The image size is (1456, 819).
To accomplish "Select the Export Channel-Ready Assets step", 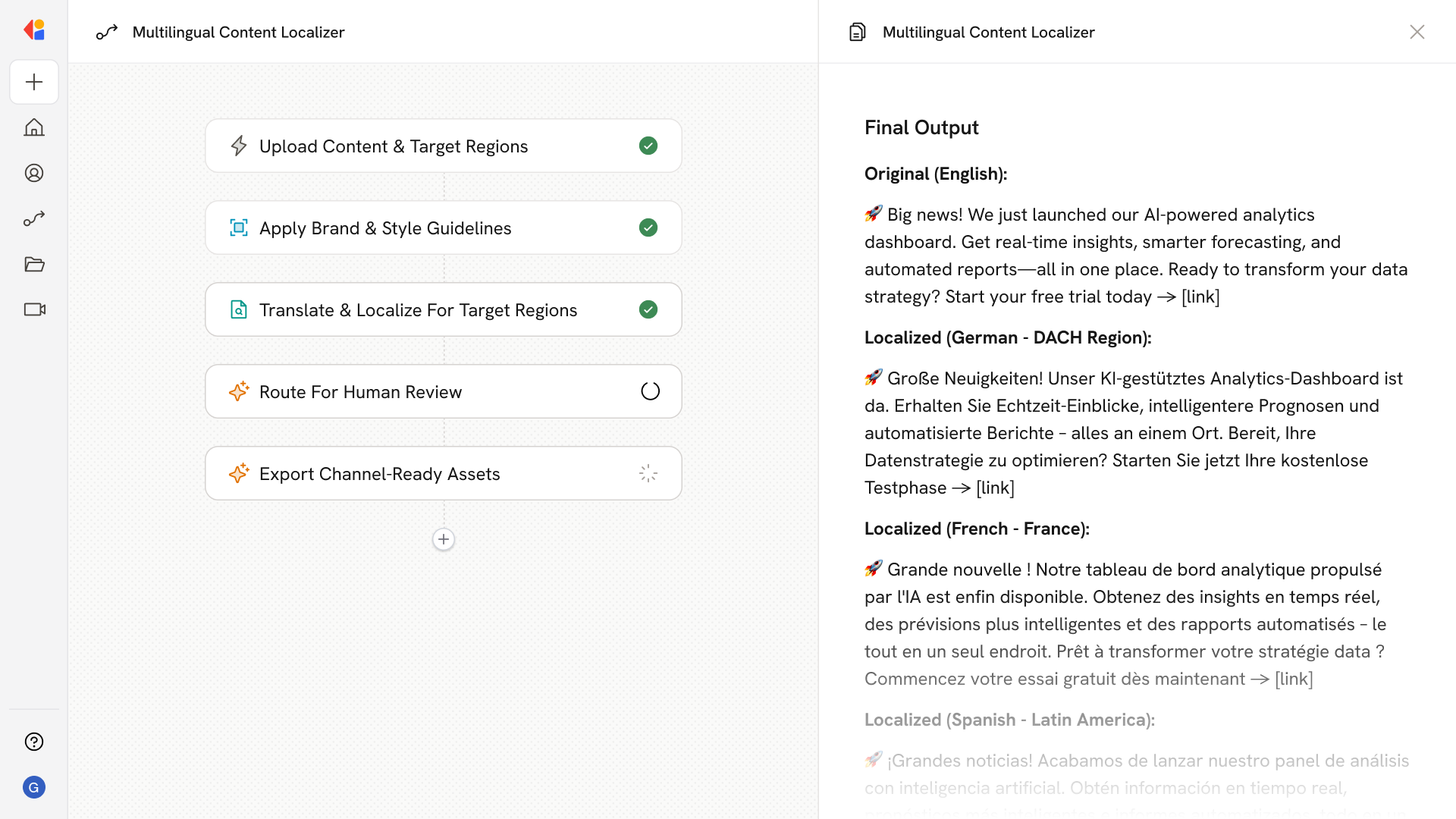I will (x=379, y=473).
